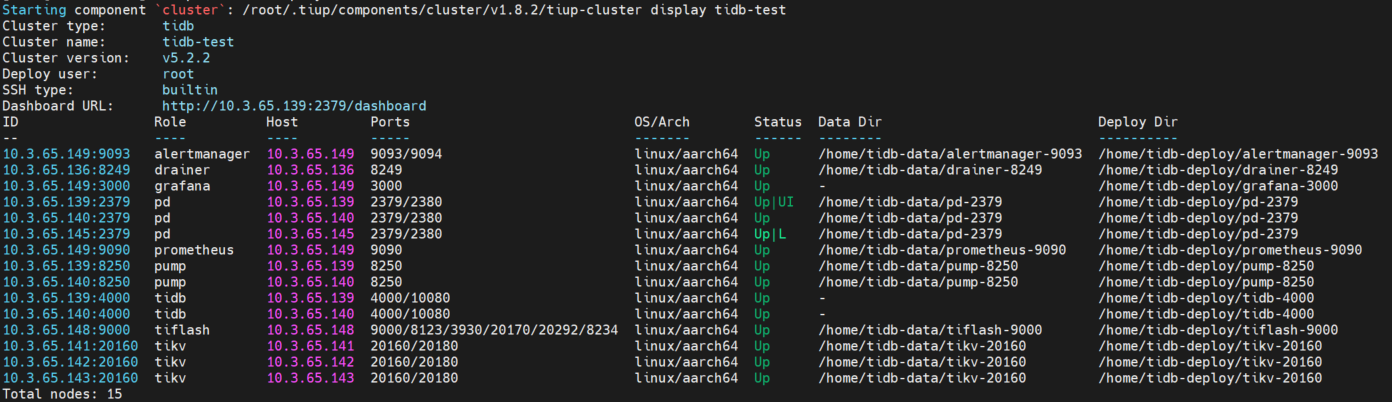Click ID 10.3.65.143:20160

(70, 378)
